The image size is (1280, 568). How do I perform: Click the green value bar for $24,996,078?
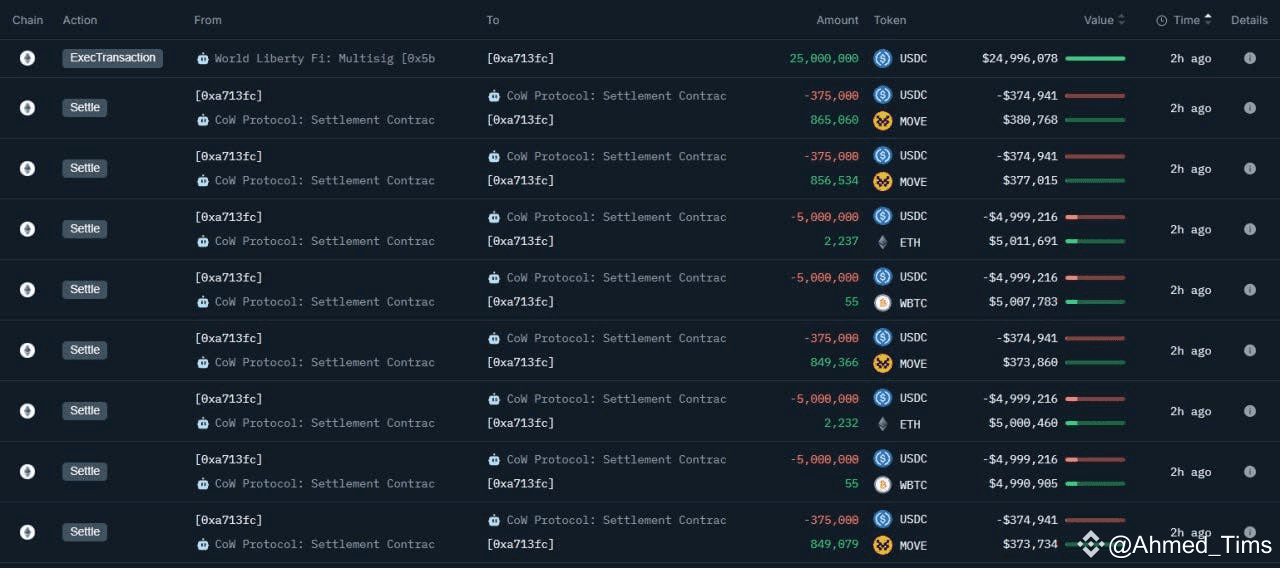click(1095, 58)
